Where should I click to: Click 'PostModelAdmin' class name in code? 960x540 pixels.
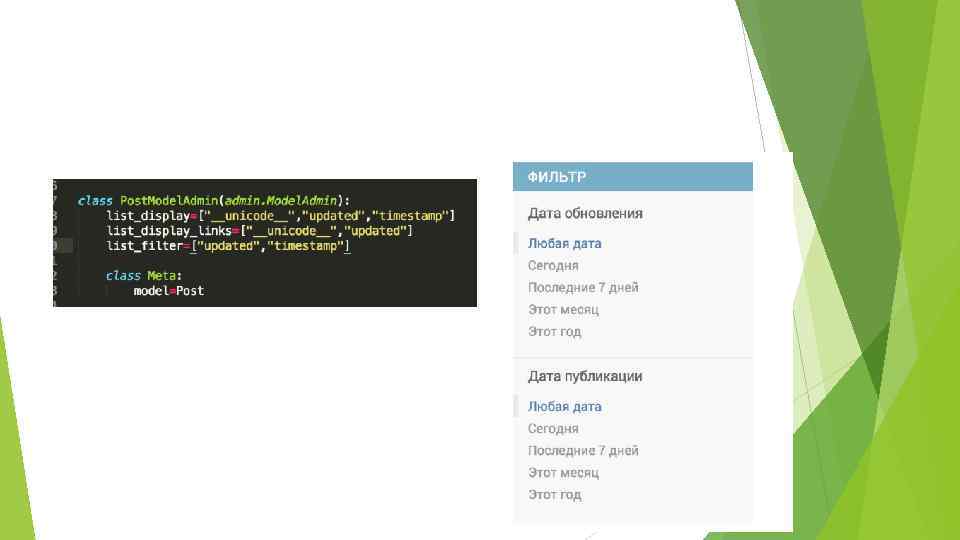click(169, 201)
